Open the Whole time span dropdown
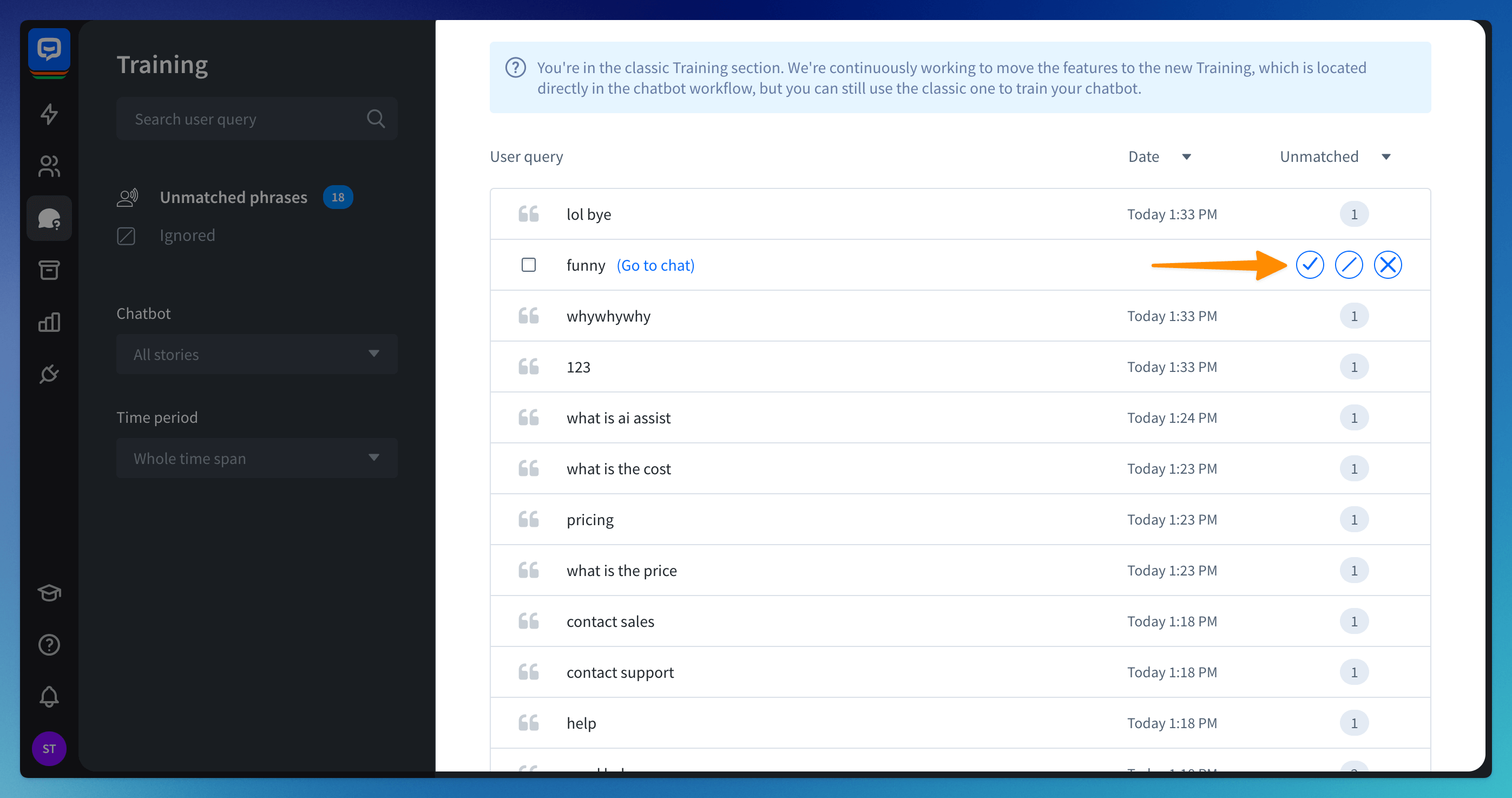The image size is (1512, 798). click(257, 458)
